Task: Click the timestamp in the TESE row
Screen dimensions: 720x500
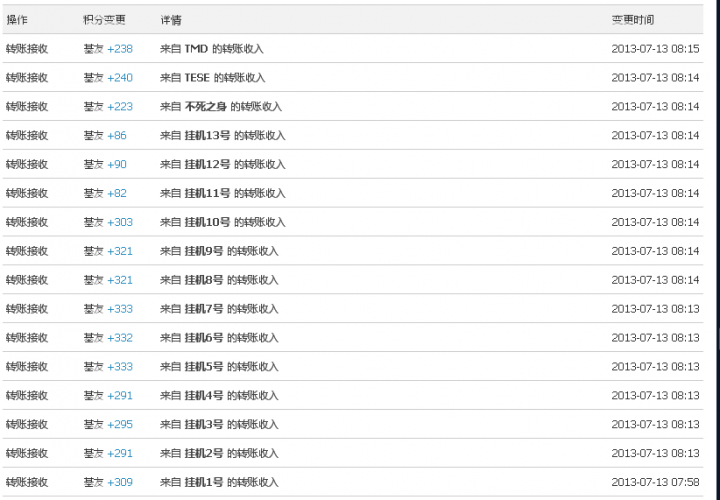Action: 655,78
